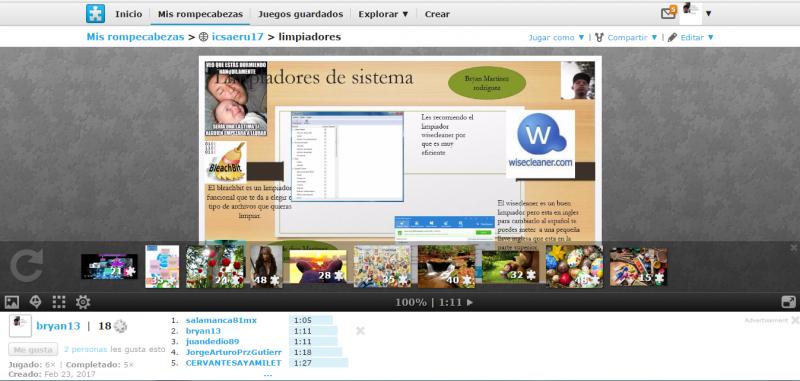Toggle the ghost image icon
The image size is (800, 381).
[35, 302]
